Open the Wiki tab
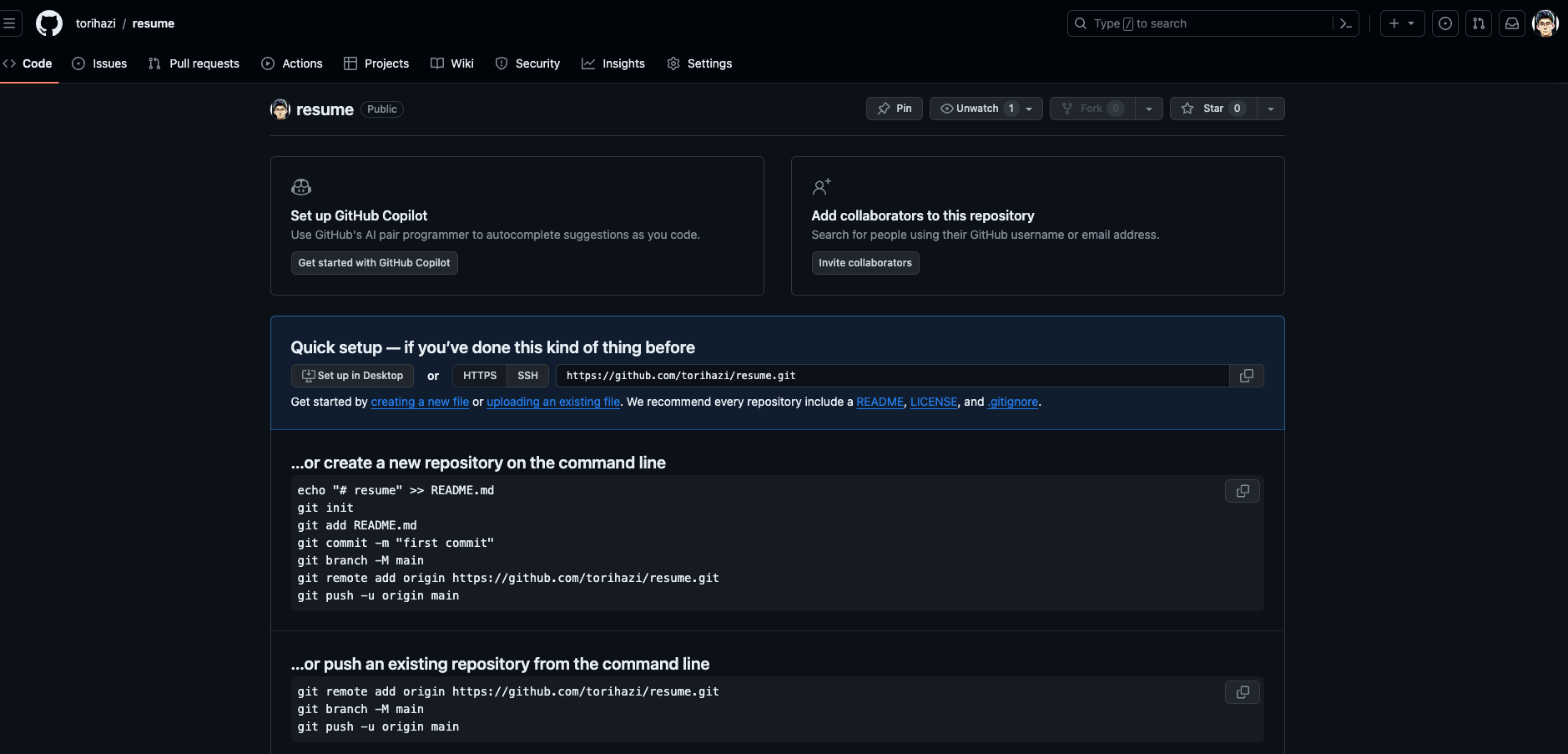Screen dimensions: 1568x754 452,63
